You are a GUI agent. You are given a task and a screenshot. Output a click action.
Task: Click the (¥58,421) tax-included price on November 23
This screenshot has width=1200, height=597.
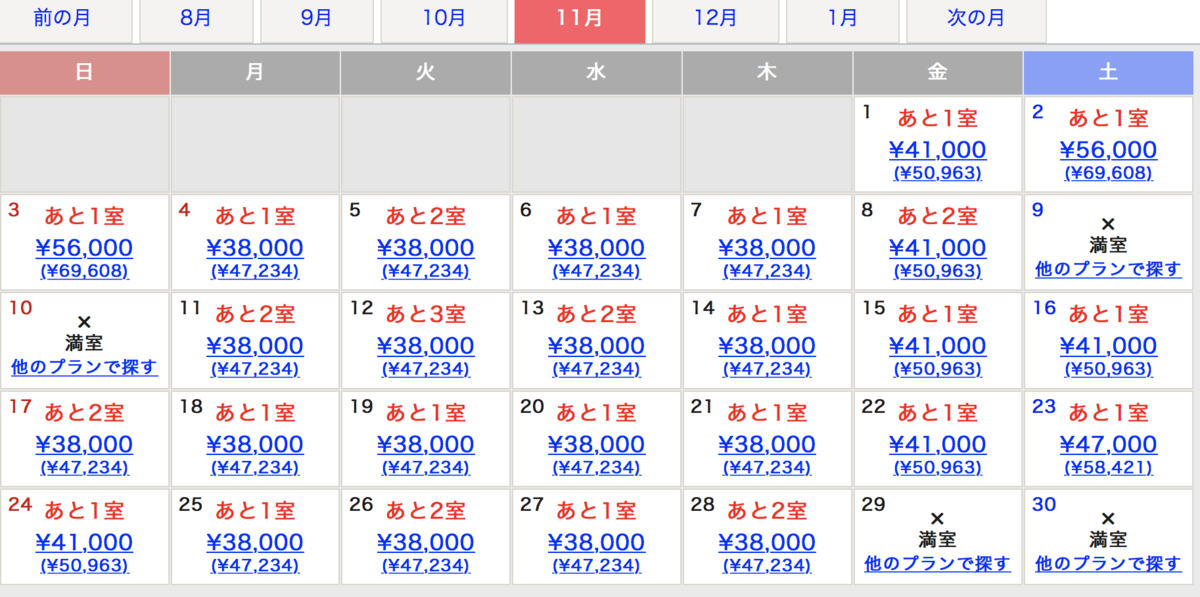coord(1108,468)
